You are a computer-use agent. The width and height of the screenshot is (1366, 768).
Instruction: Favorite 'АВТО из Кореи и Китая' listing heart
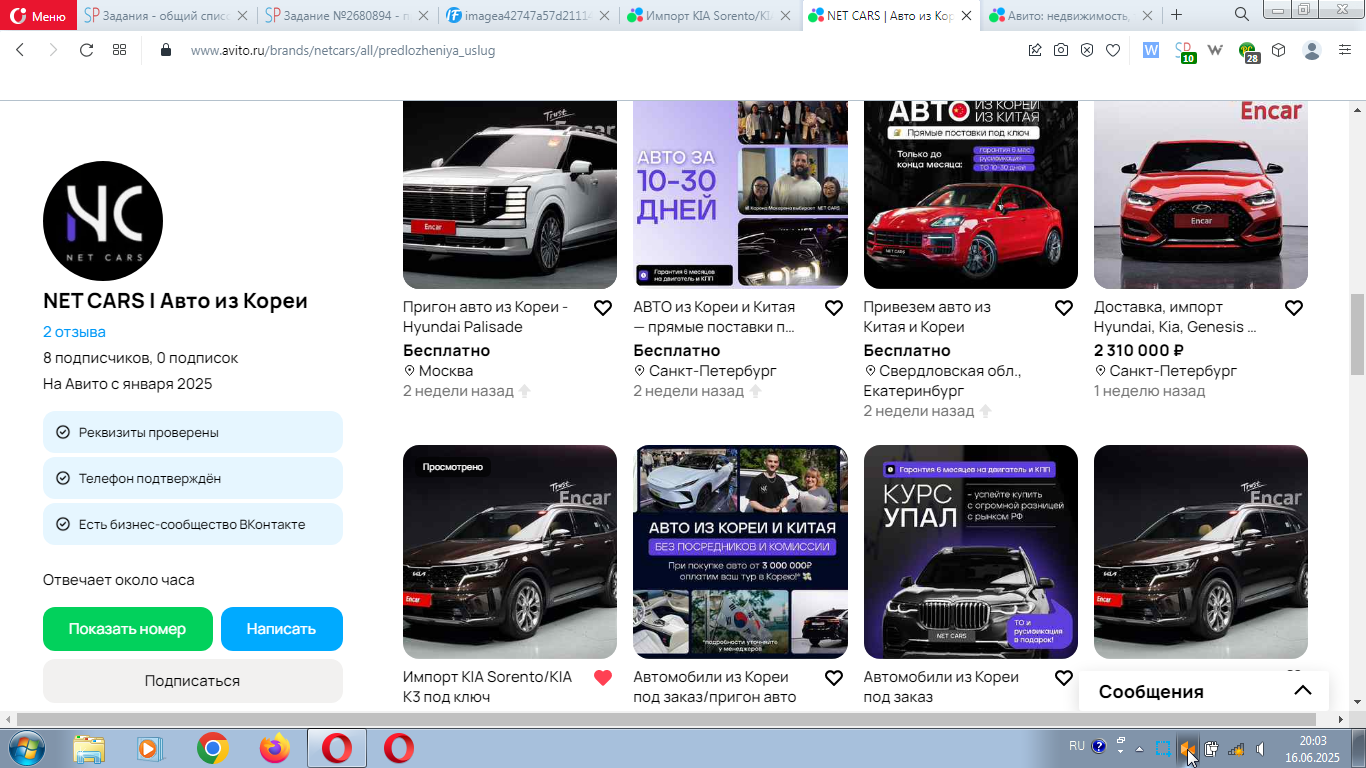834,308
